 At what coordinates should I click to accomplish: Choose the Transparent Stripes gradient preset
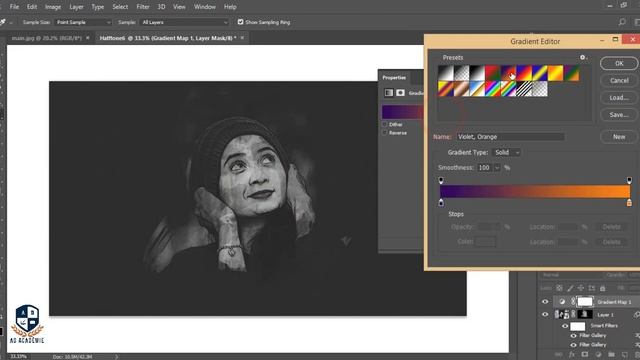pos(524,89)
